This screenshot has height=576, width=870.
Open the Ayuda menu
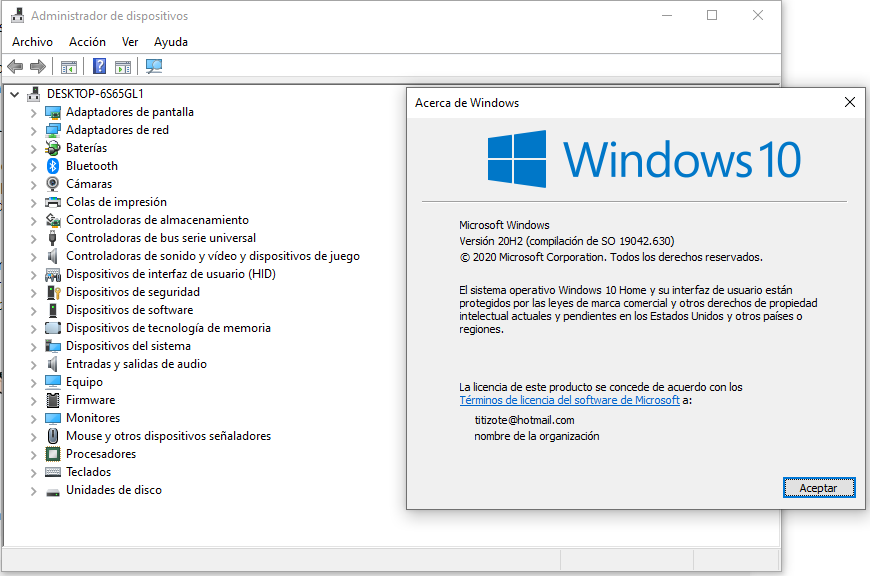(x=171, y=42)
